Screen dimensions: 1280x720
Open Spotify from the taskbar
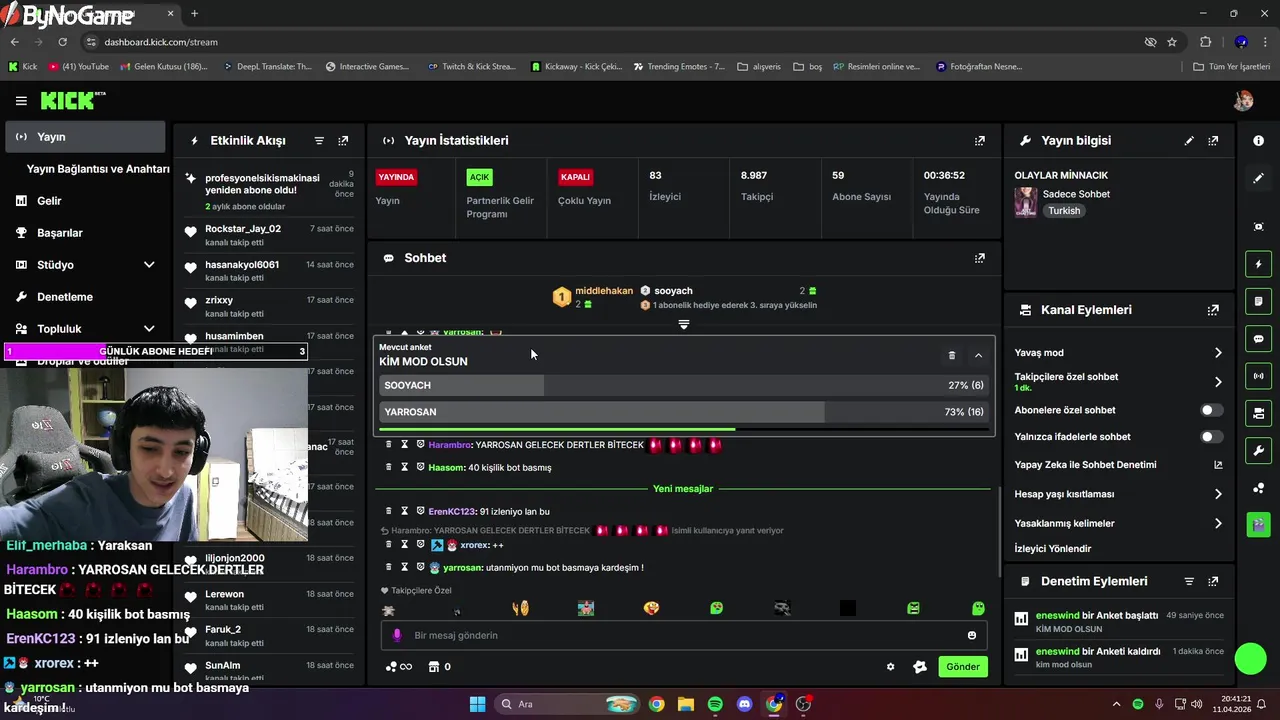tap(715, 704)
